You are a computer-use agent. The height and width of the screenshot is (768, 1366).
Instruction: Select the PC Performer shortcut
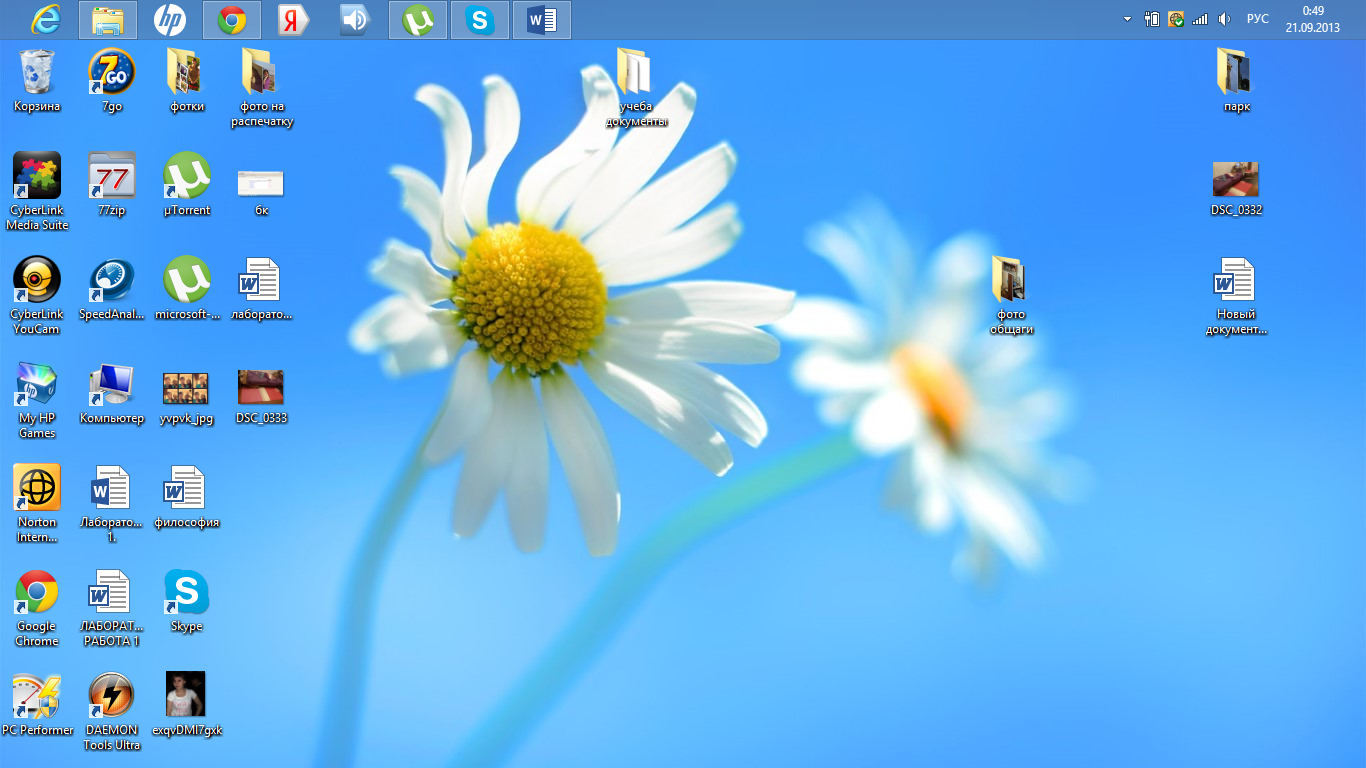tap(37, 705)
